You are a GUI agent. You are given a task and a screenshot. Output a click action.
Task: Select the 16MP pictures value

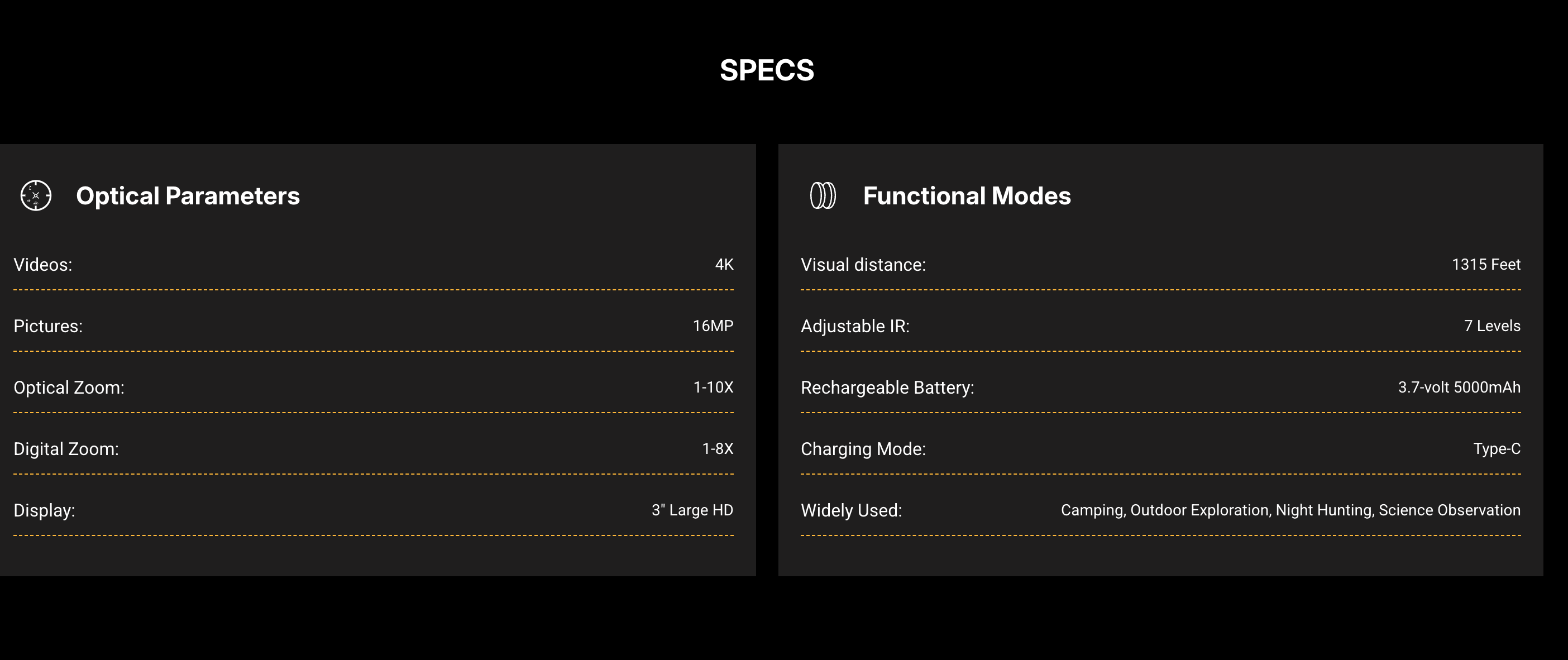click(713, 326)
